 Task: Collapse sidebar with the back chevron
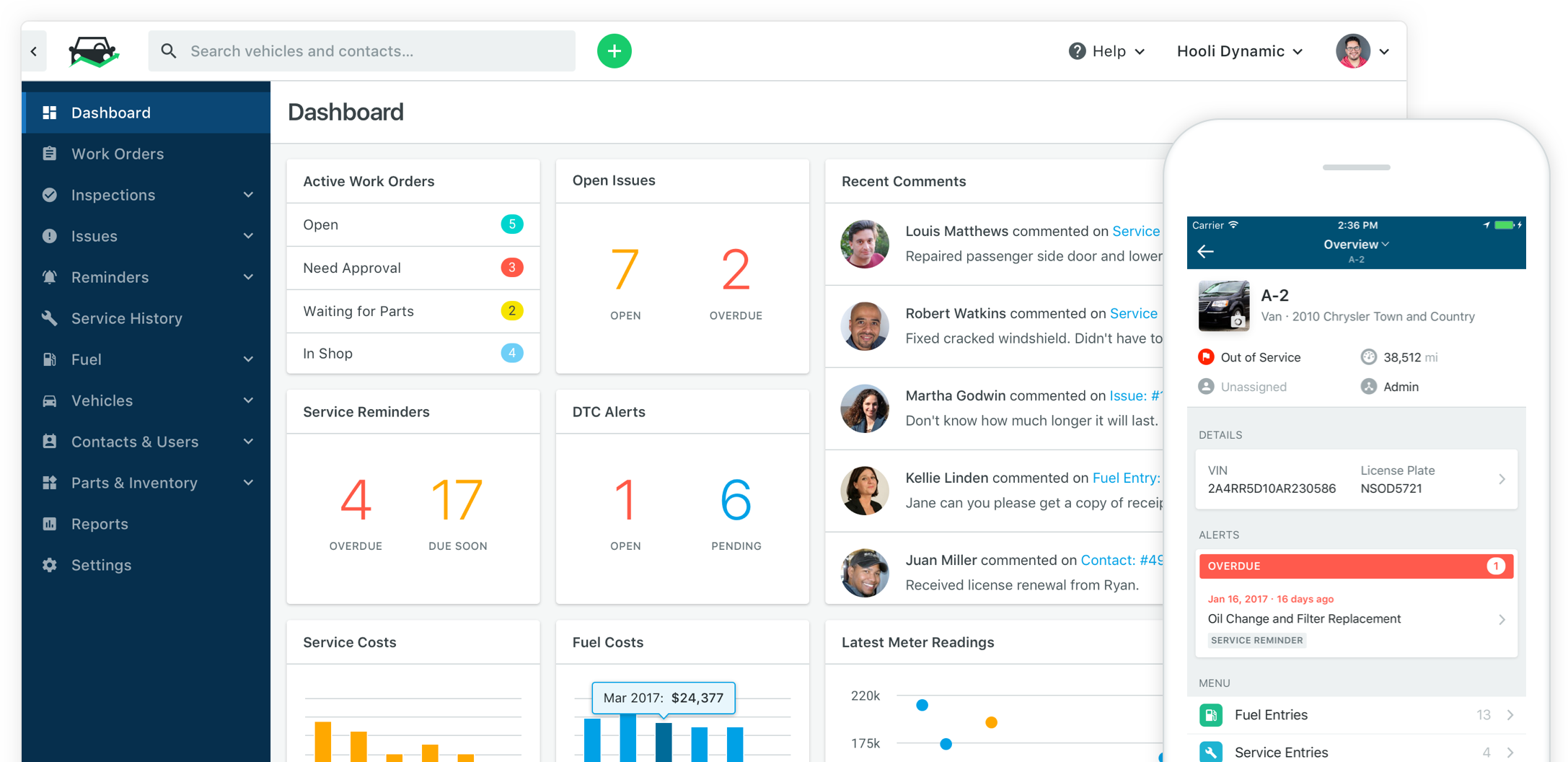tap(34, 51)
